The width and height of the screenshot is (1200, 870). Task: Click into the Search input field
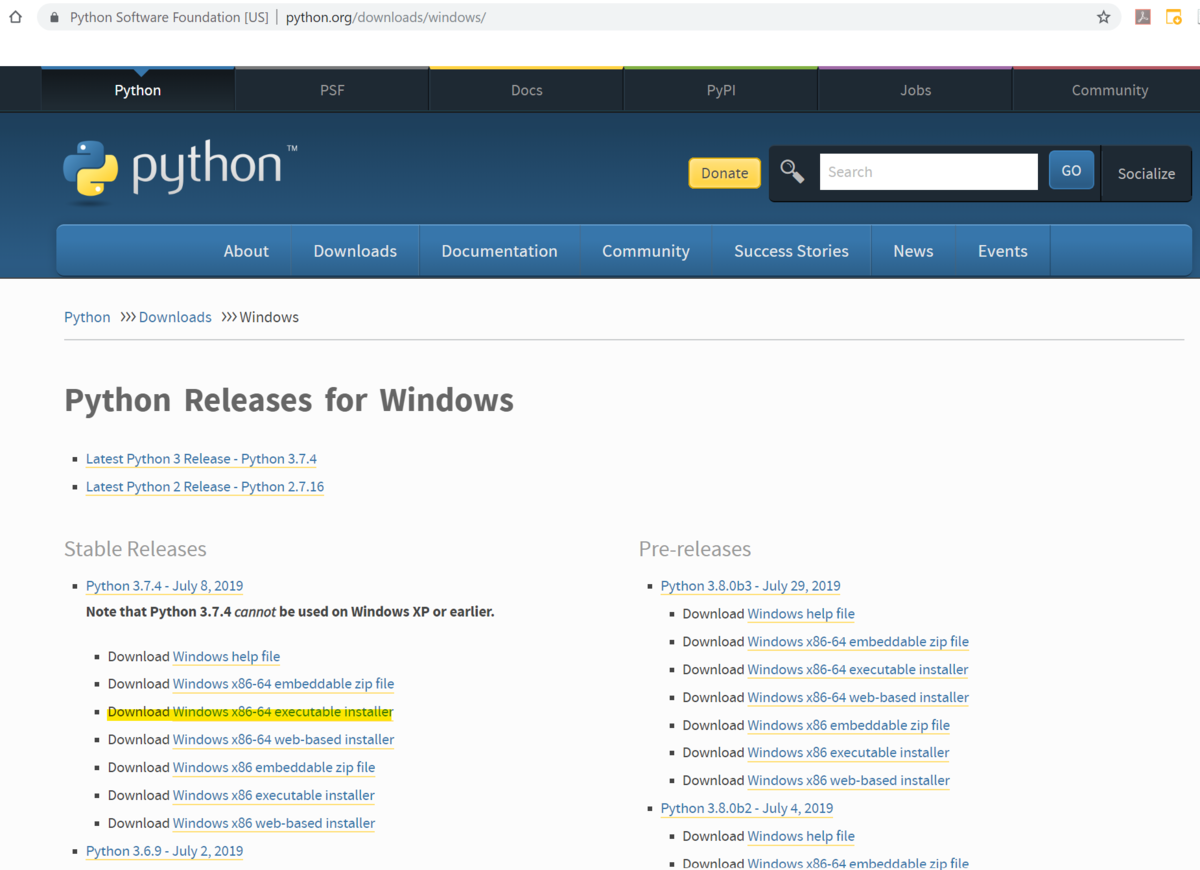[x=929, y=172]
